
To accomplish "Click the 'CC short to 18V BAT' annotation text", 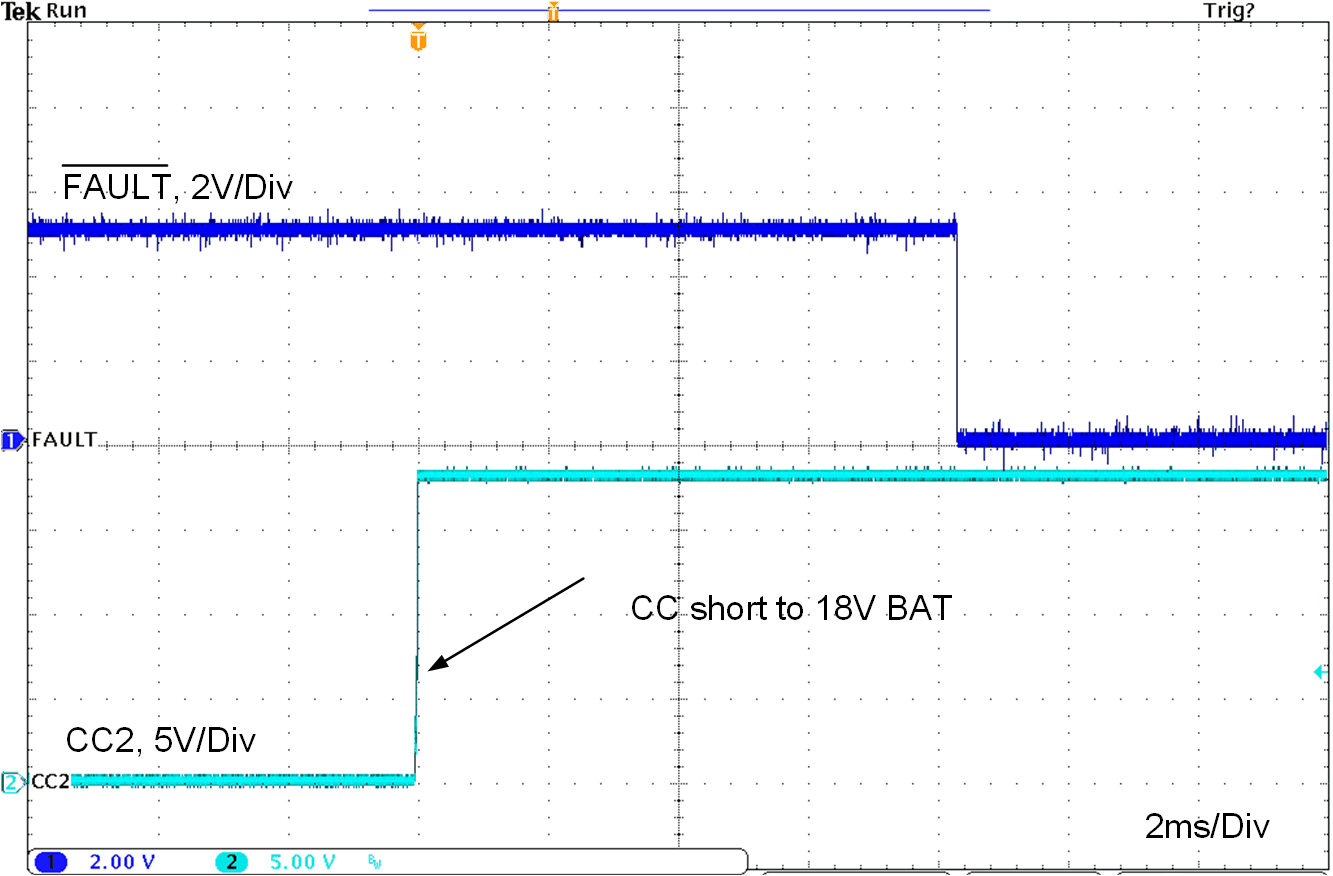I will point(790,608).
